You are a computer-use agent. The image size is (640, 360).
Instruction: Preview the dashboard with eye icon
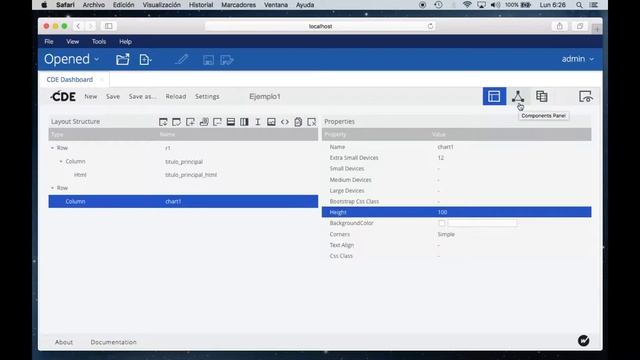tap(586, 97)
